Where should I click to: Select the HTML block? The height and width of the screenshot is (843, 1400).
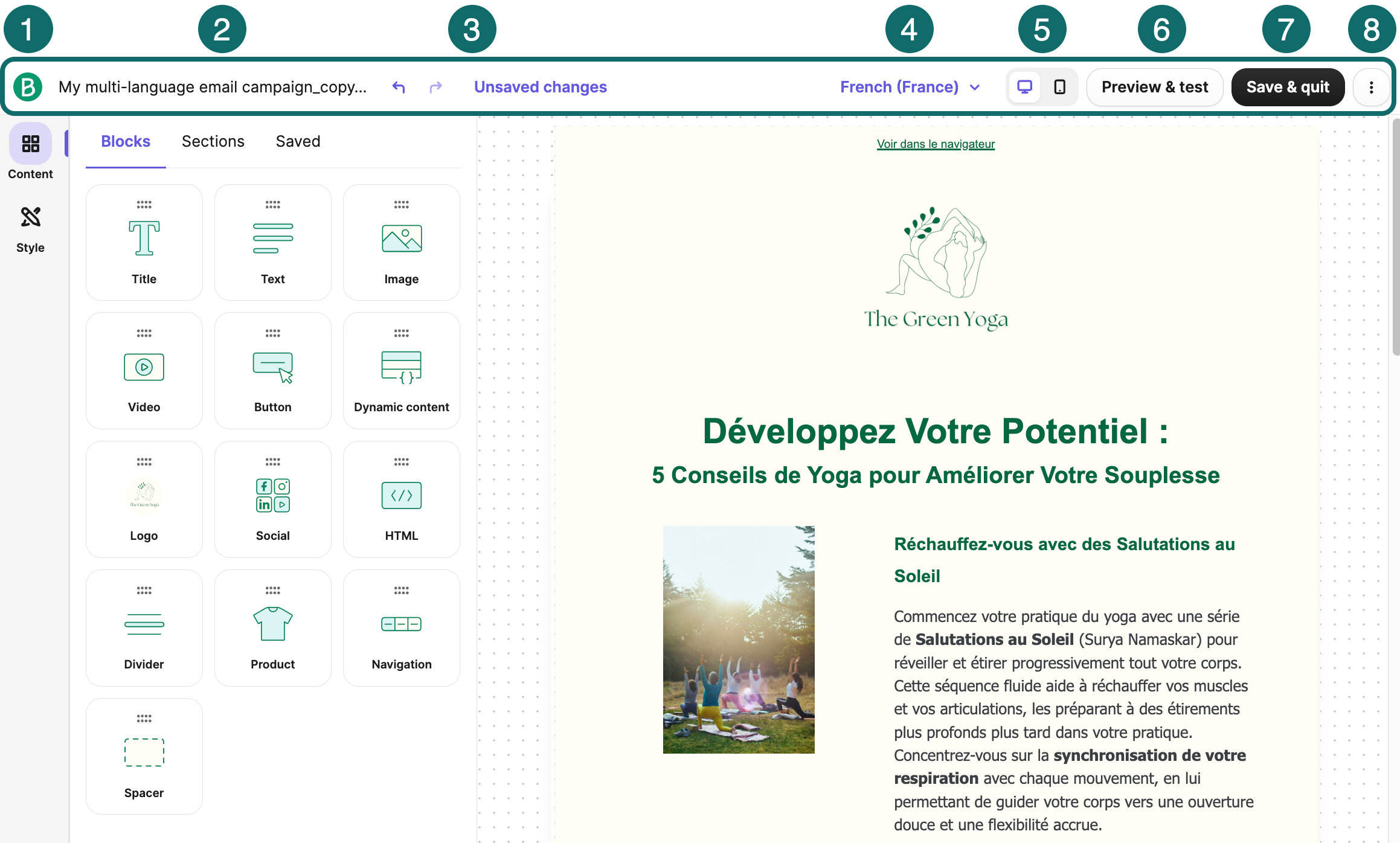coord(401,499)
